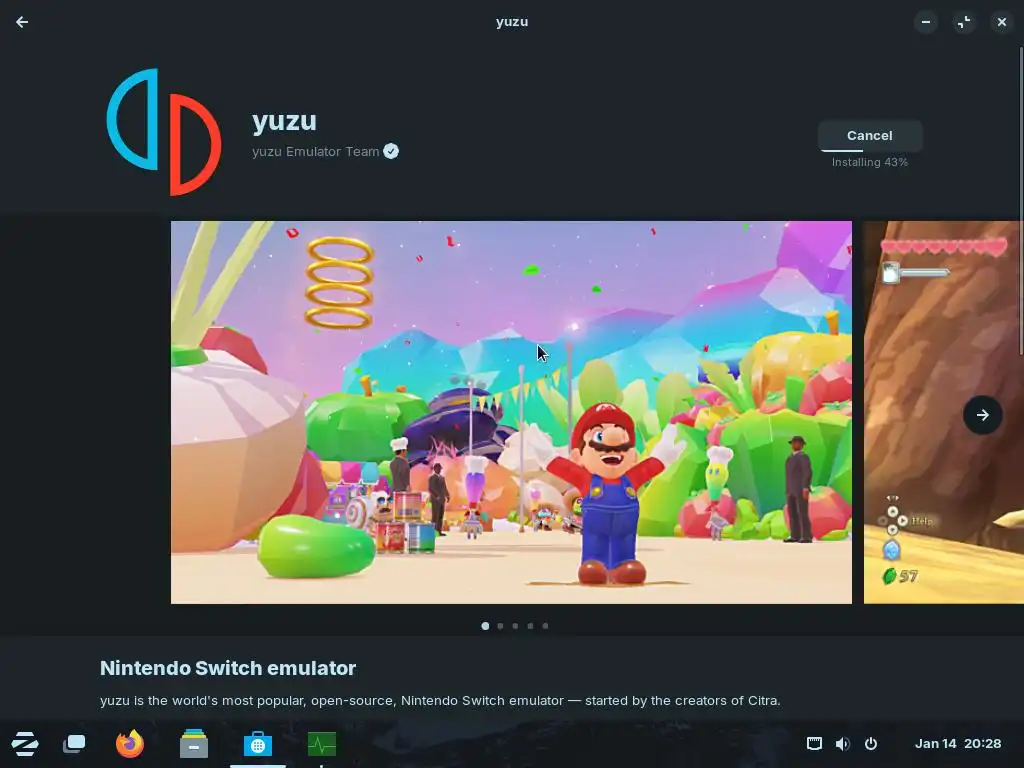Viewport: 1024px width, 768px height.
Task: Select fifth carousel dot
Action: 545,626
